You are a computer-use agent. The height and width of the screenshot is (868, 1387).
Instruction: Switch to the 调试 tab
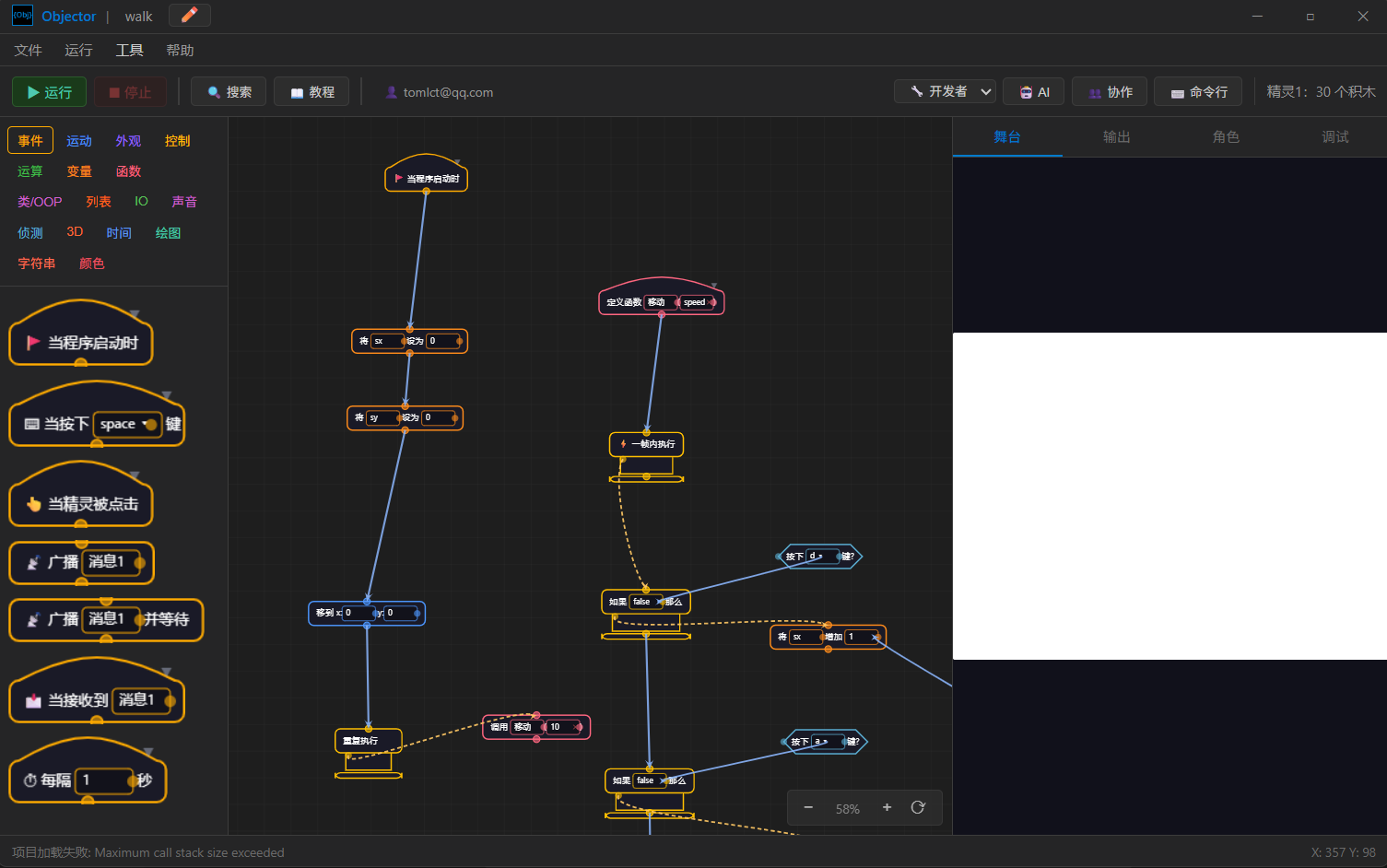pos(1334,136)
